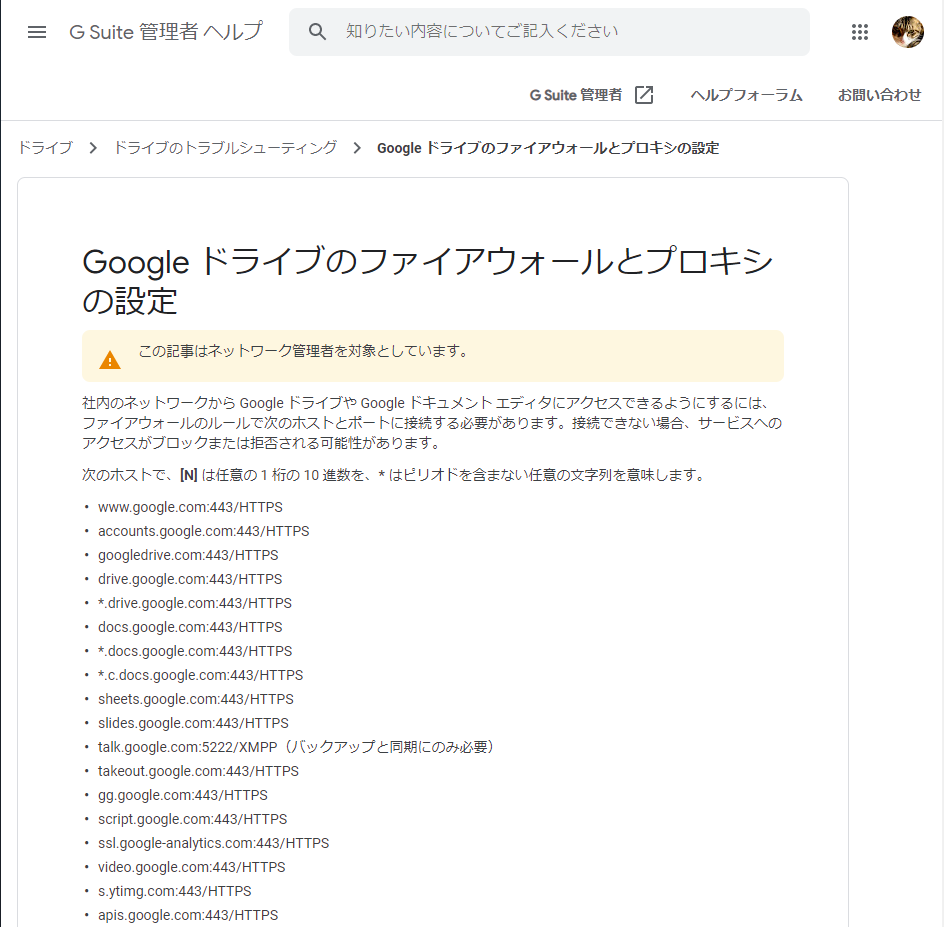Click *.drive.google.com:443/HTTPS entry
The width and height of the screenshot is (944, 927).
[x=194, y=604]
